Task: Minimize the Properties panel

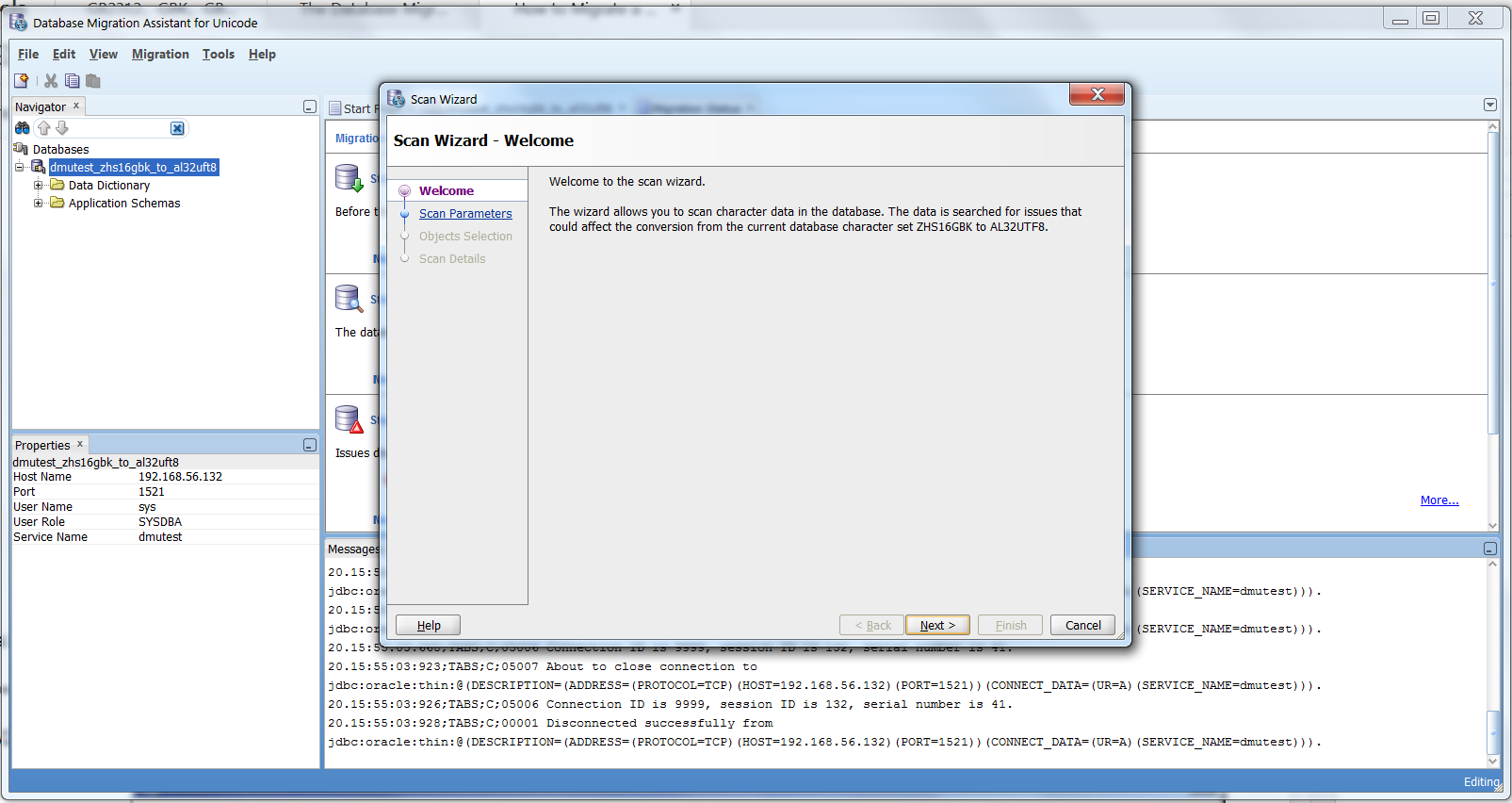Action: tap(309, 445)
